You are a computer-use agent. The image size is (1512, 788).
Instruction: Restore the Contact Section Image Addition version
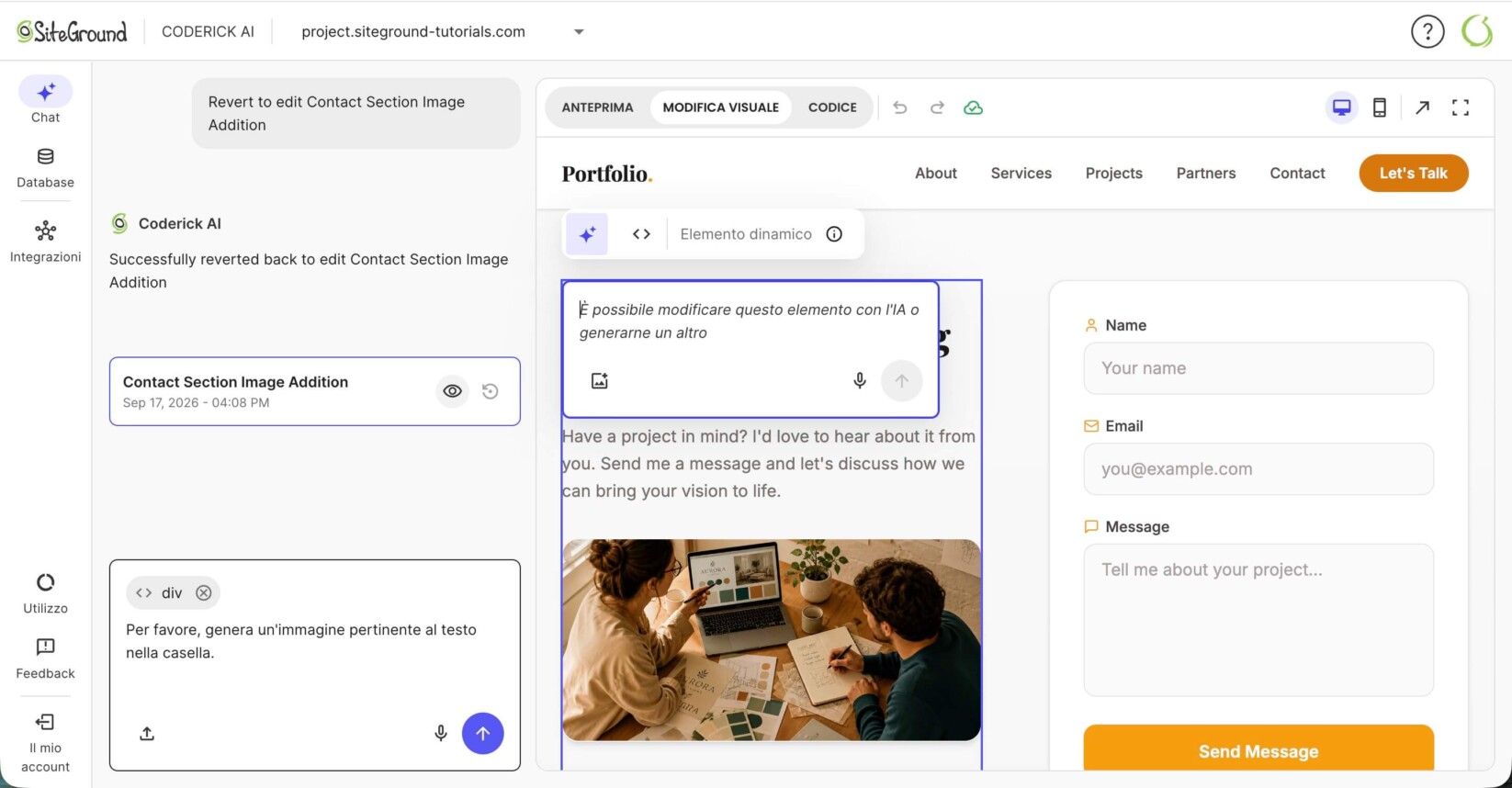click(491, 391)
